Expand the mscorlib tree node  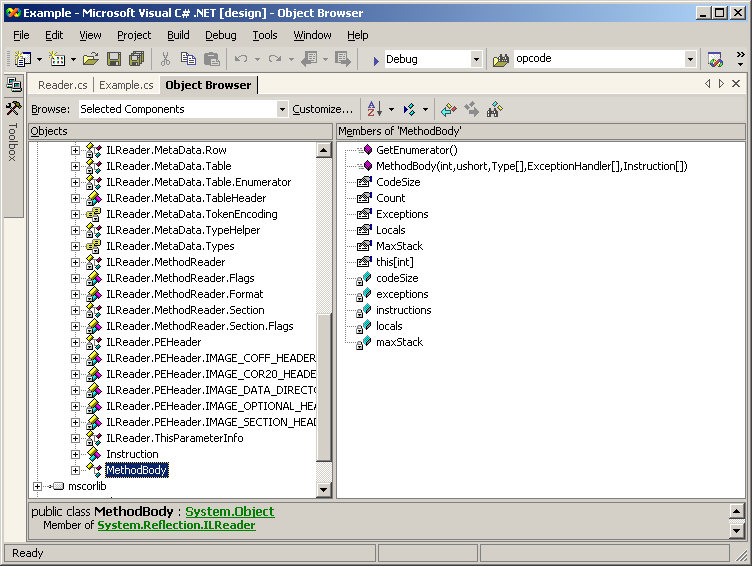click(38, 486)
